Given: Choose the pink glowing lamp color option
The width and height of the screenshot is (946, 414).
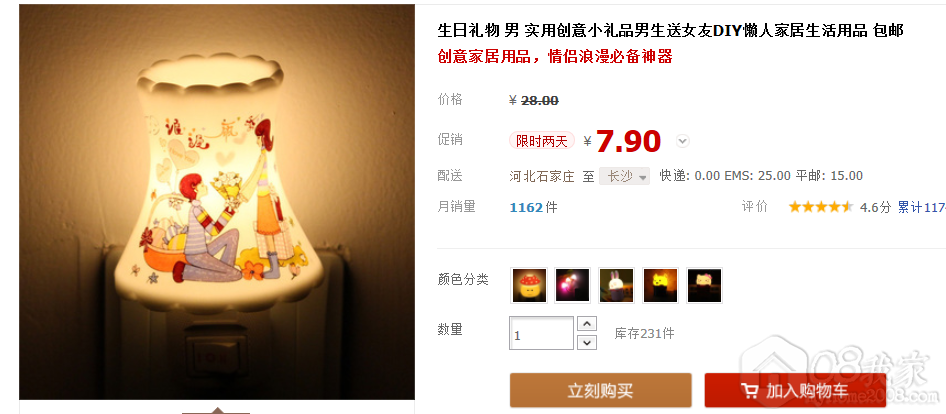Looking at the screenshot, I should [x=573, y=285].
